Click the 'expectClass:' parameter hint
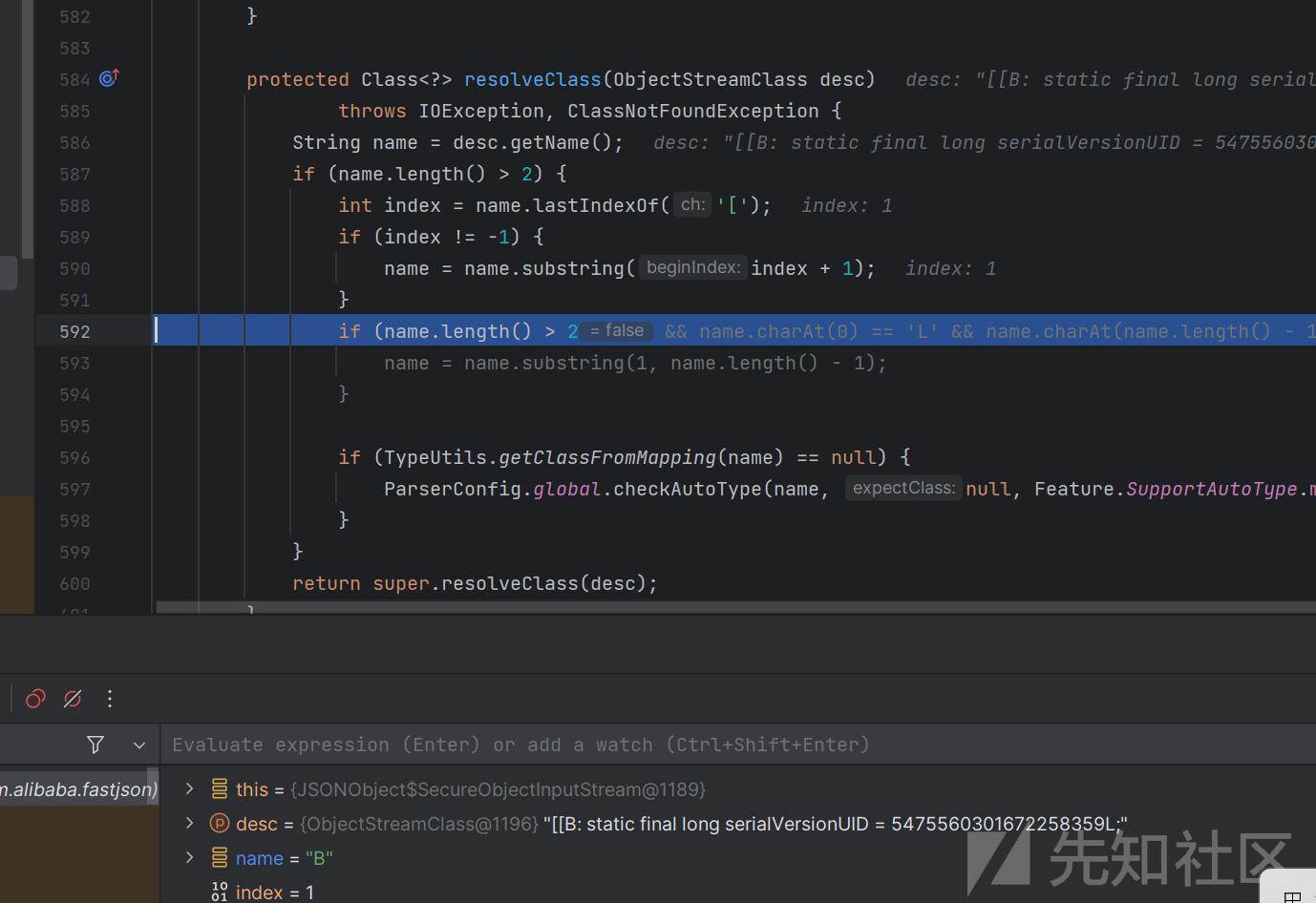The image size is (1316, 903). point(903,488)
